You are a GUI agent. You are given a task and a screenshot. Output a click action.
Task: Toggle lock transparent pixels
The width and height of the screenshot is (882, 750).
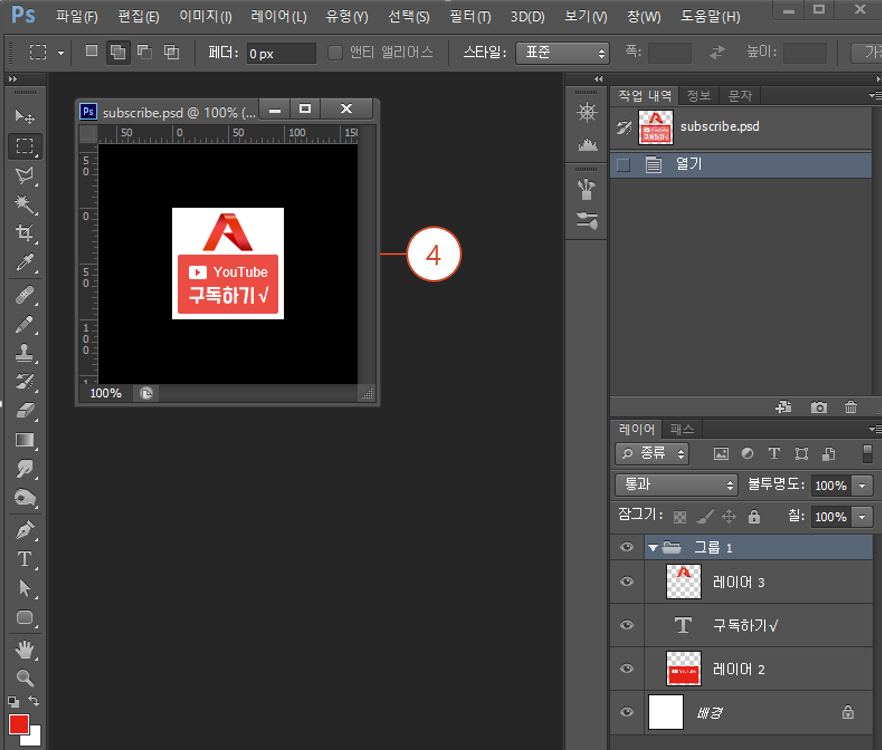[680, 517]
